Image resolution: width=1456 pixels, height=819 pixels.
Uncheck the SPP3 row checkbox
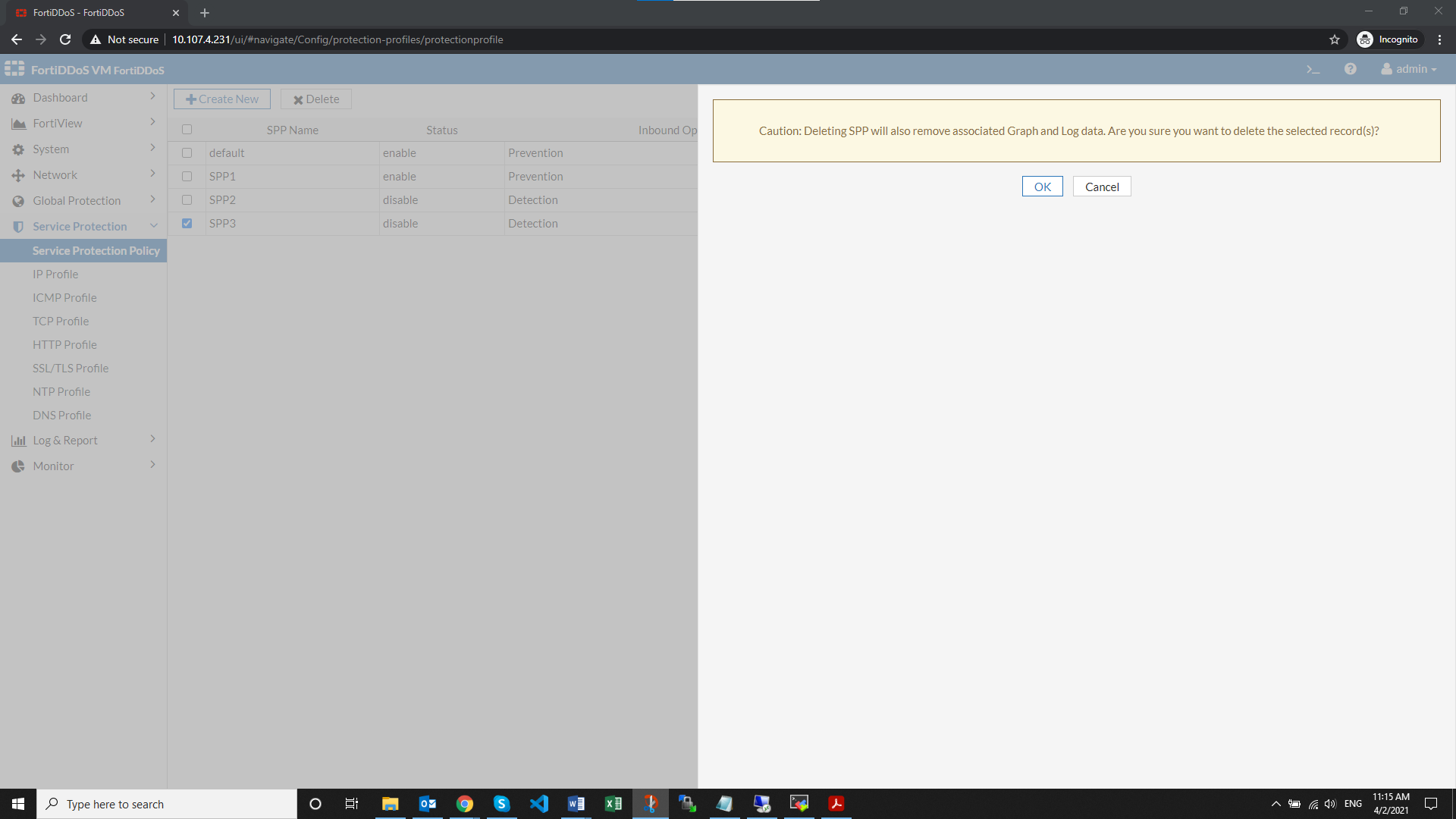(187, 224)
